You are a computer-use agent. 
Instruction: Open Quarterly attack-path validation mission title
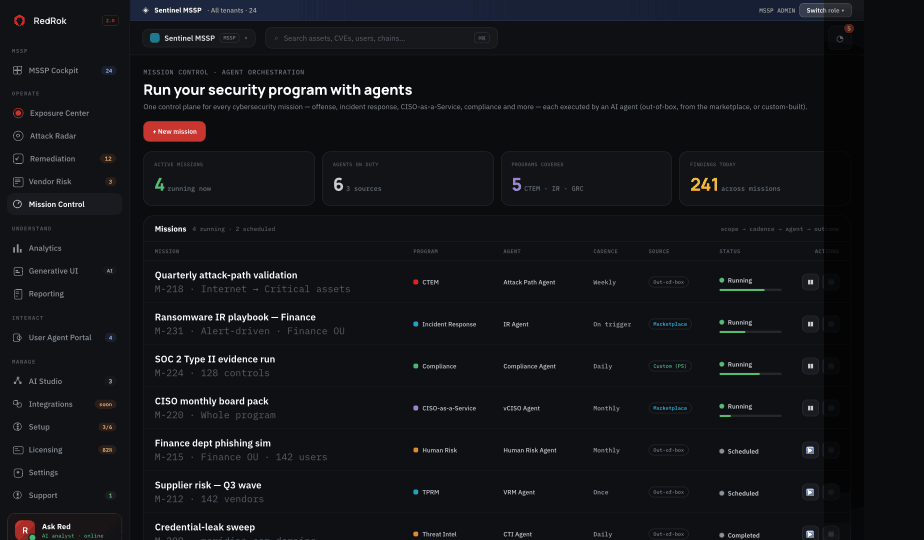tap(226, 275)
